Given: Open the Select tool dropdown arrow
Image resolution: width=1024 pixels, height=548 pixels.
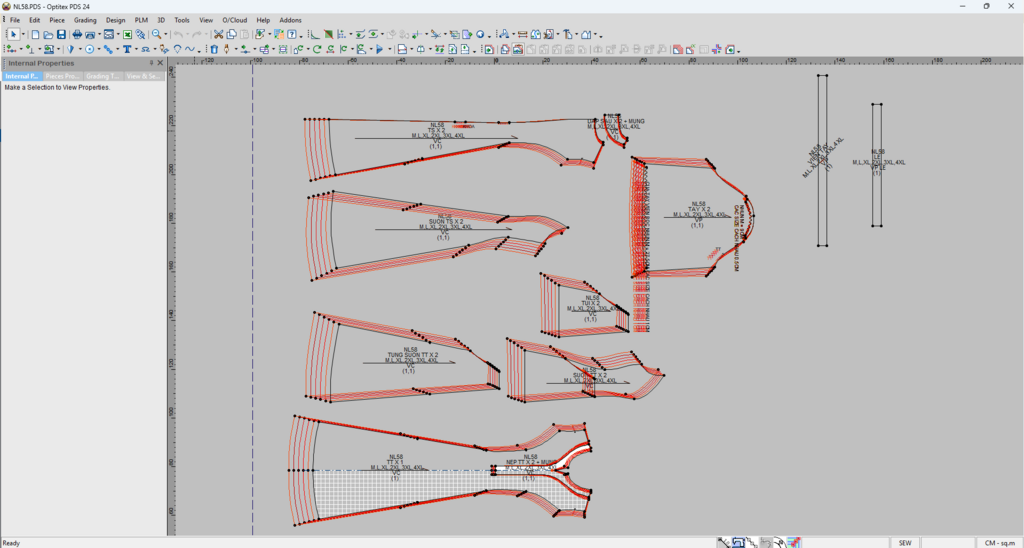Looking at the screenshot, I should [x=23, y=34].
